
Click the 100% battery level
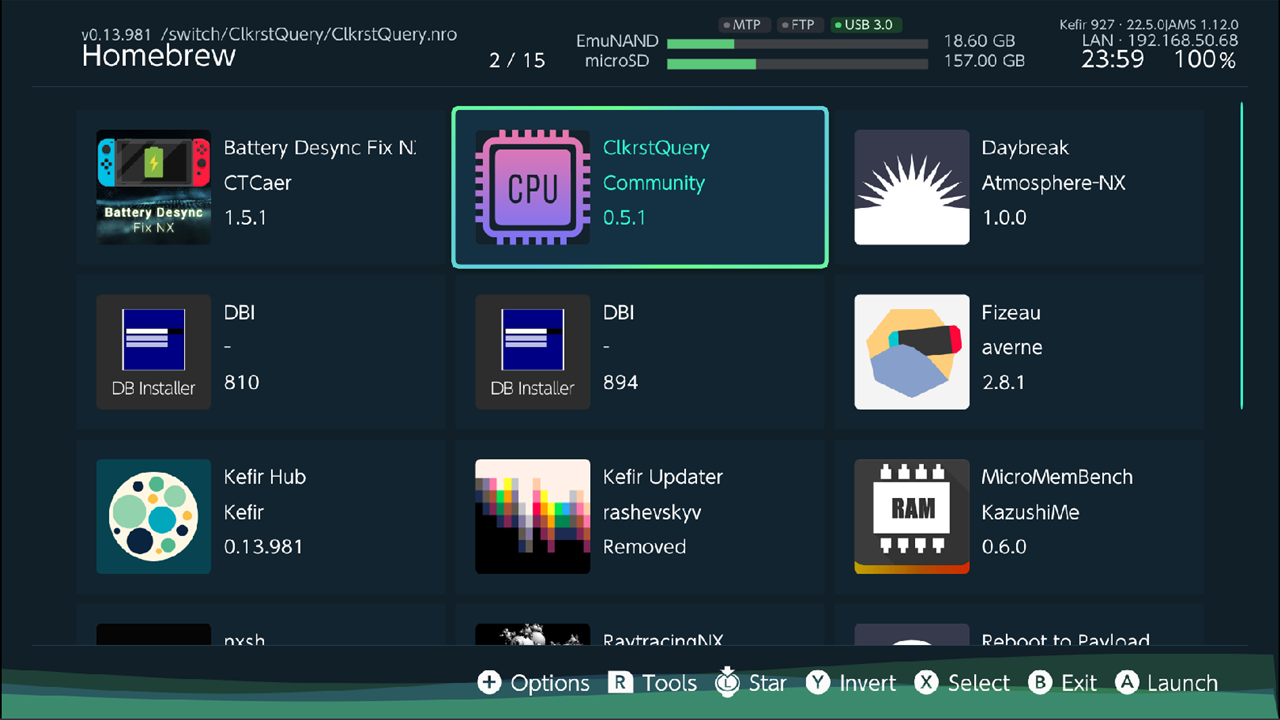click(1206, 60)
